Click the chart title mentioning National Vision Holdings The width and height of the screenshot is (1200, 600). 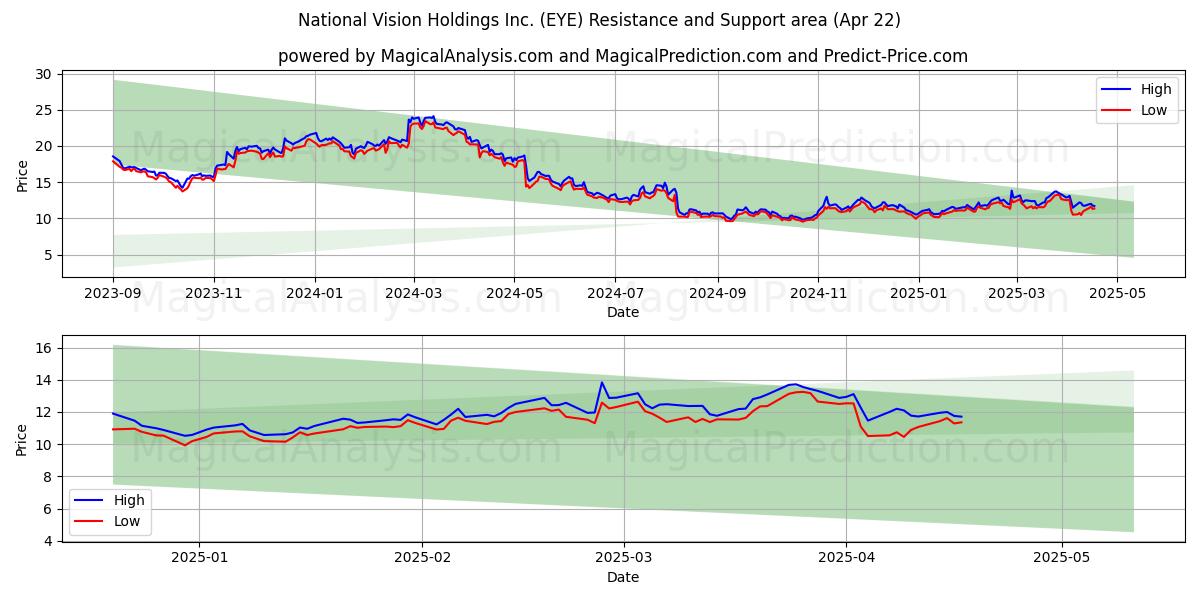point(599,20)
